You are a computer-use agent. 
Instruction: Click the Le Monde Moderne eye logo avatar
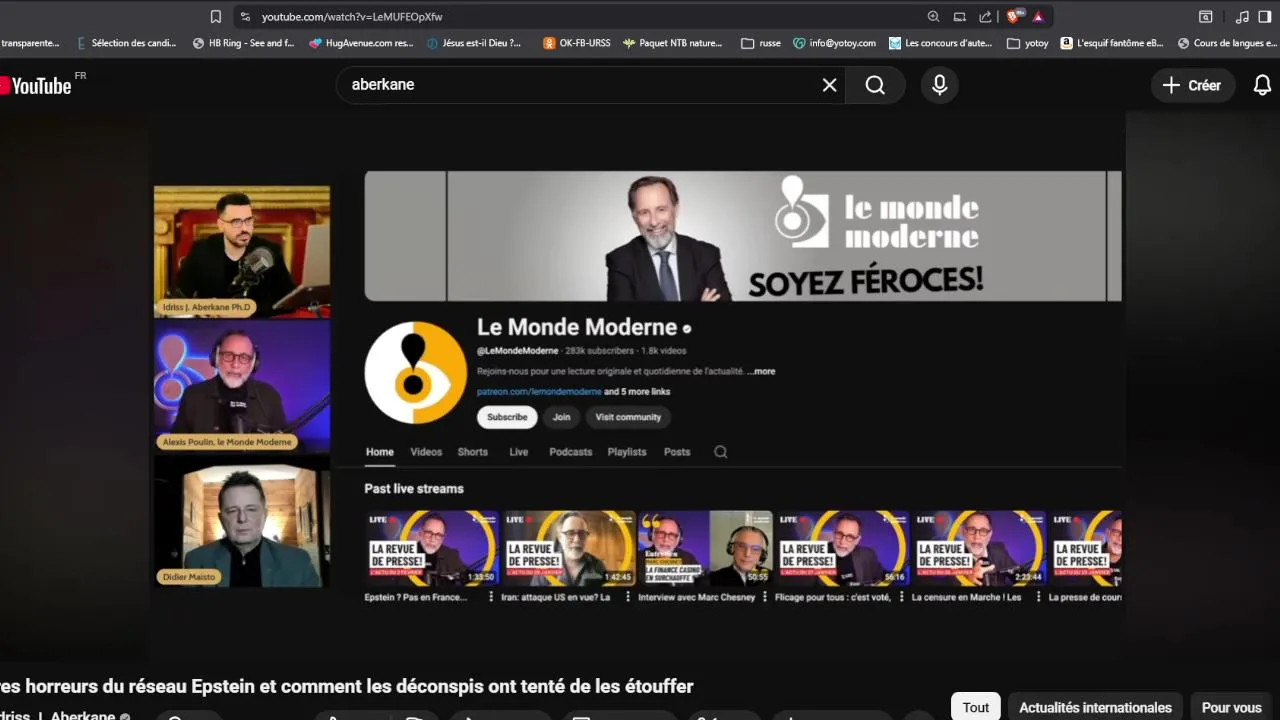pyautogui.click(x=415, y=373)
